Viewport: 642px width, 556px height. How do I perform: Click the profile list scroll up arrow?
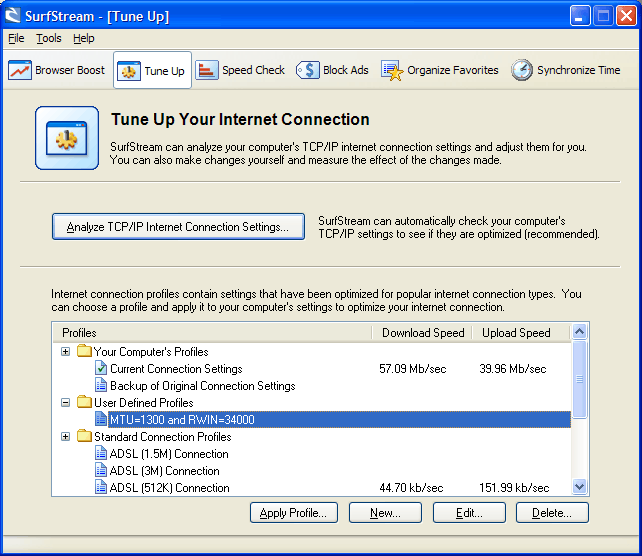click(x=579, y=331)
